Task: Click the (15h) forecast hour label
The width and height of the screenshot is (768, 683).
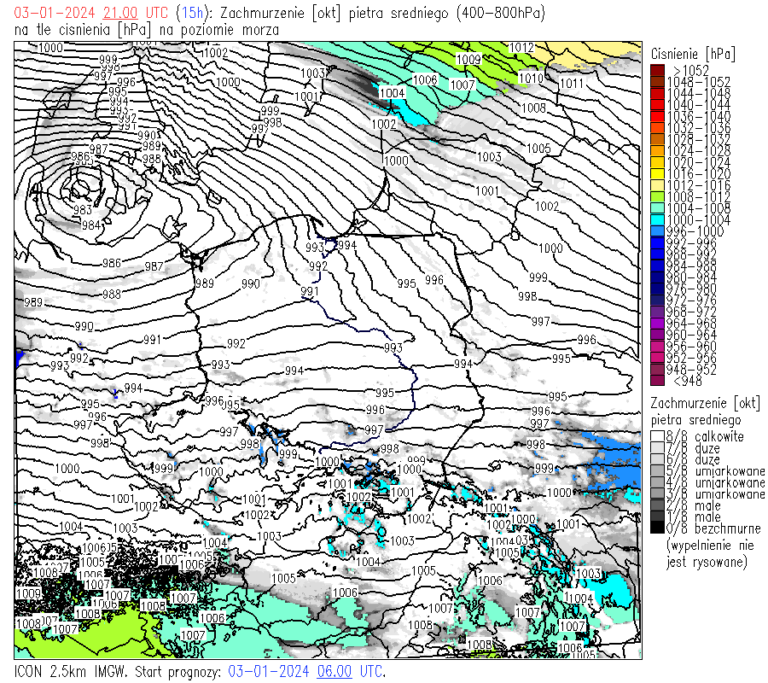Action: (x=191, y=12)
